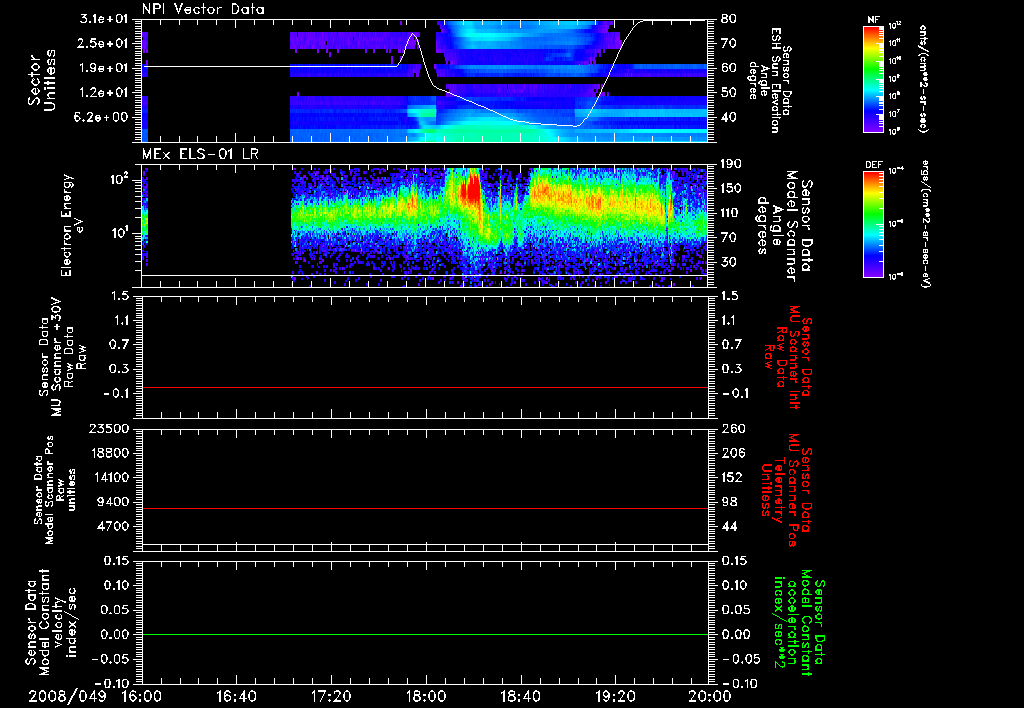Click the "Sector Unitless" axis title
The width and height of the screenshot is (1024, 708).
[x=42, y=80]
